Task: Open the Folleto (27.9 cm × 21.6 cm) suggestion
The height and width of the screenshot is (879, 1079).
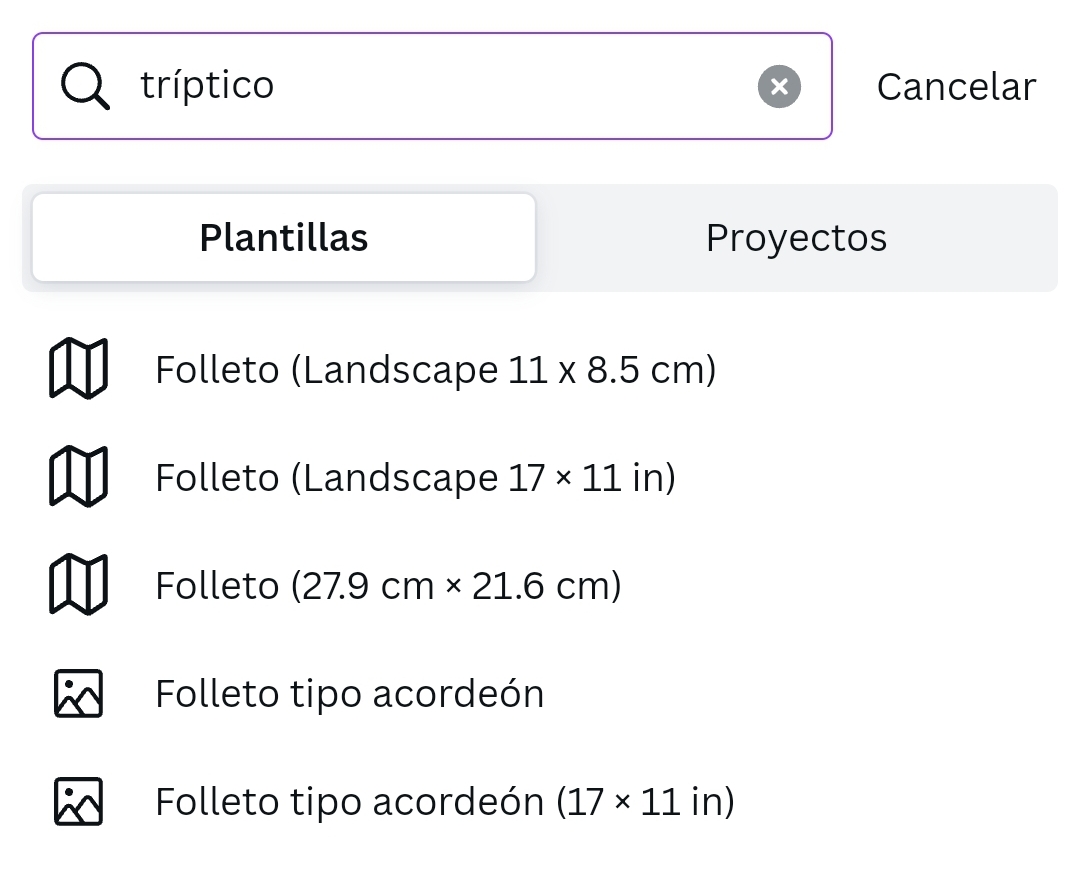Action: (x=388, y=586)
